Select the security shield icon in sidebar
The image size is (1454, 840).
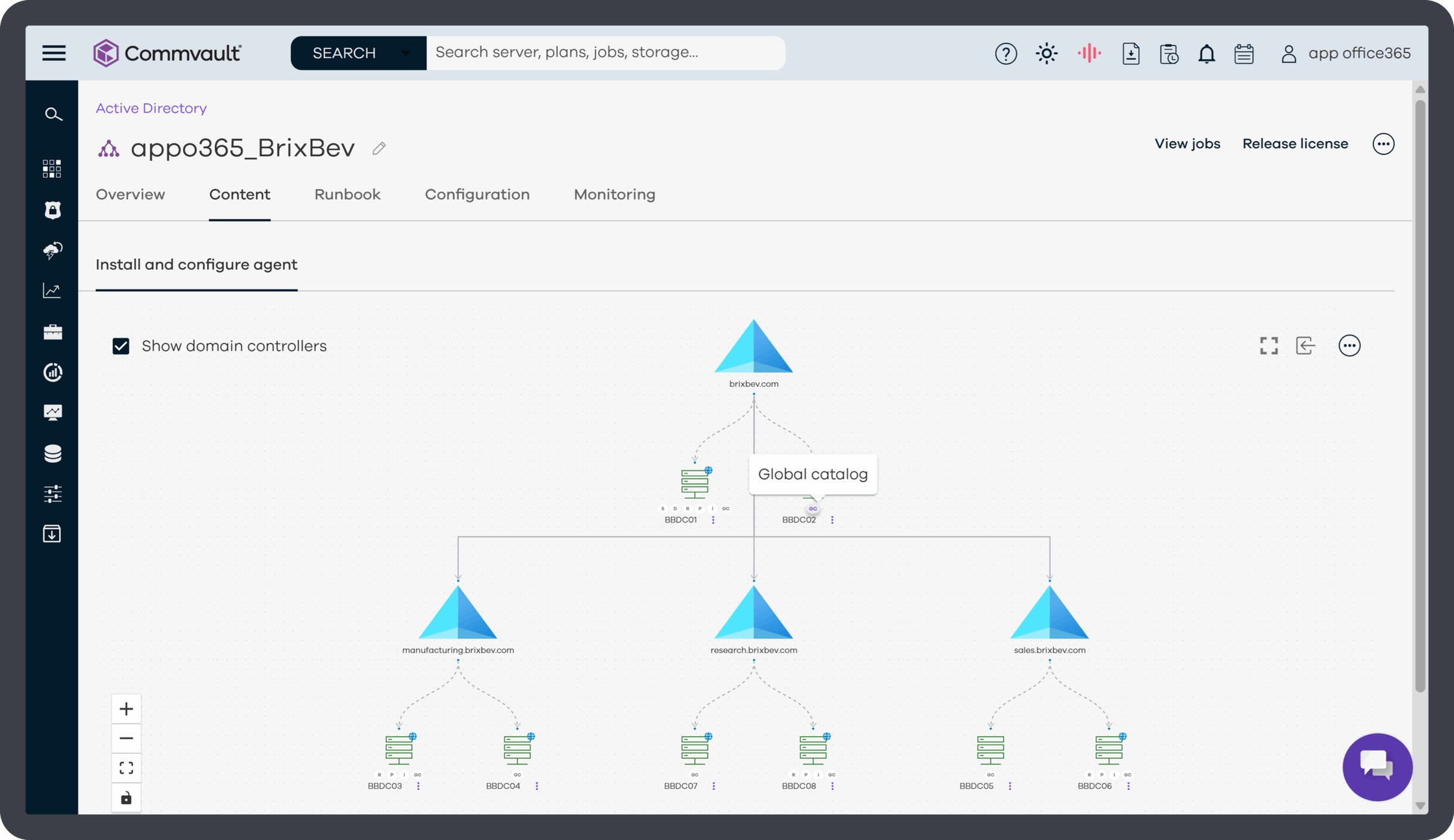tap(52, 210)
